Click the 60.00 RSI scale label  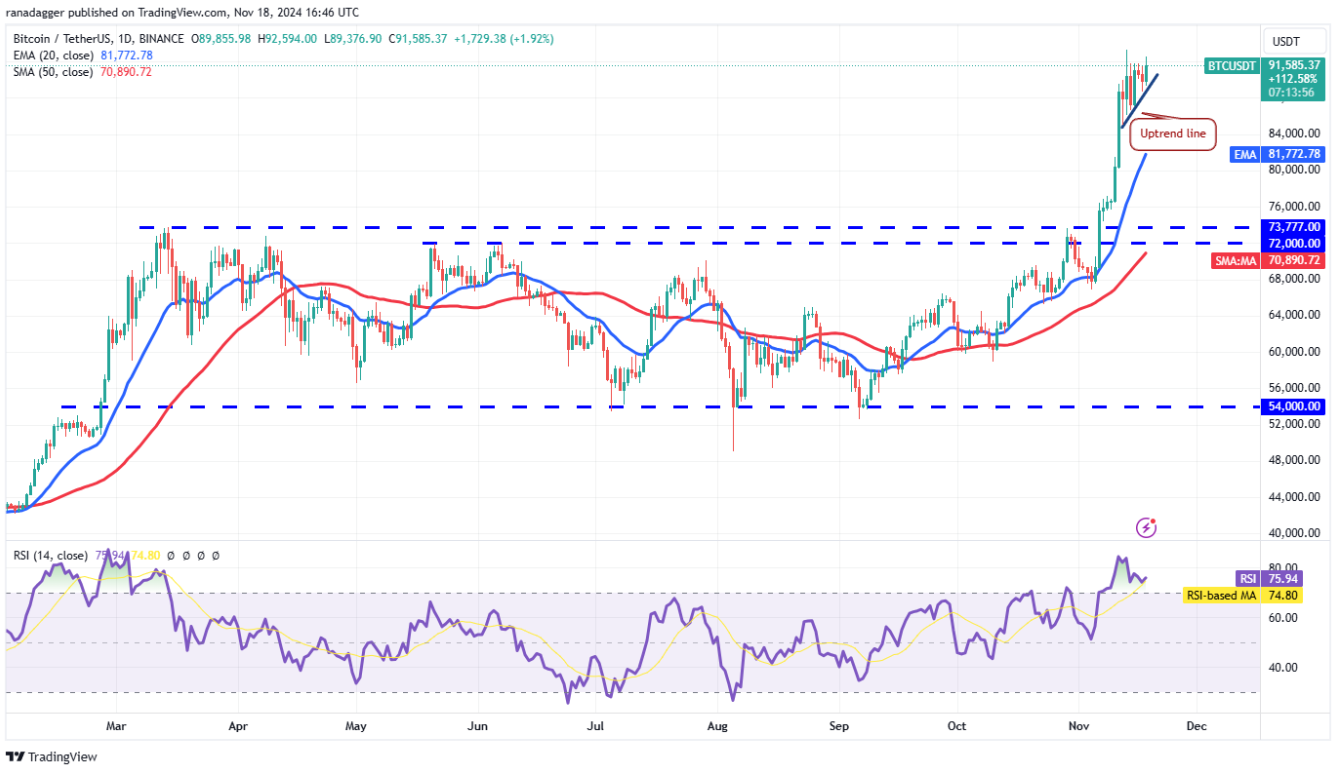[1283, 617]
